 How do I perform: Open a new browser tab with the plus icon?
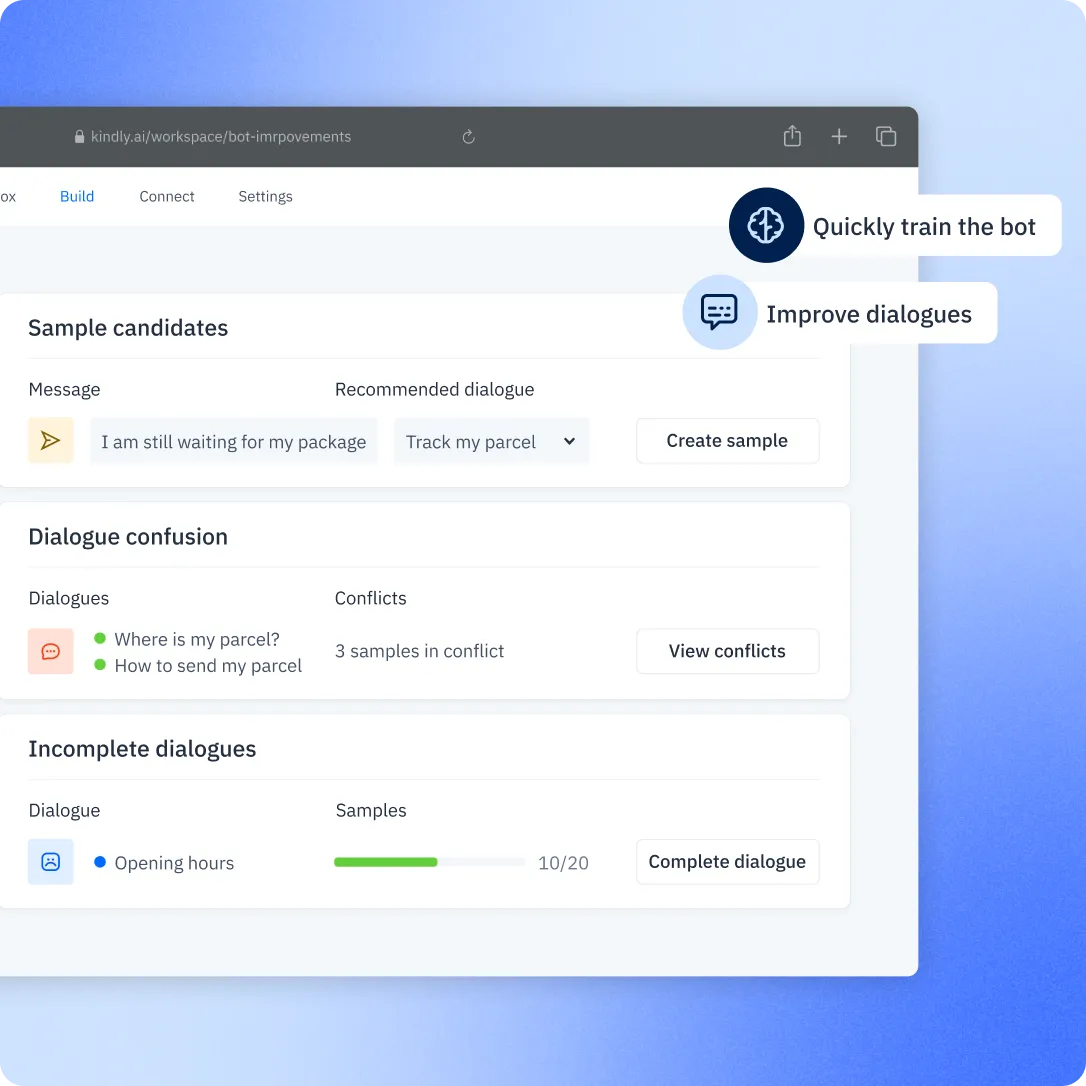click(839, 136)
